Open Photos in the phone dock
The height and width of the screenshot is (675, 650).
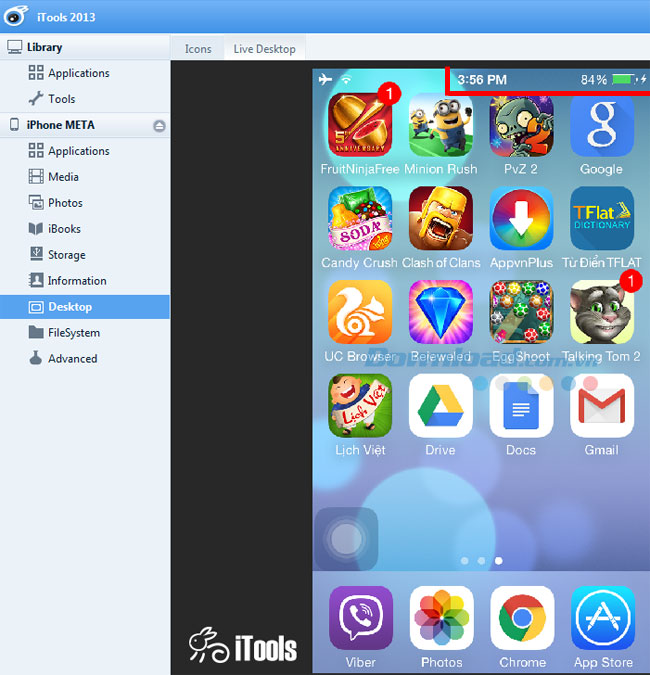click(441, 618)
